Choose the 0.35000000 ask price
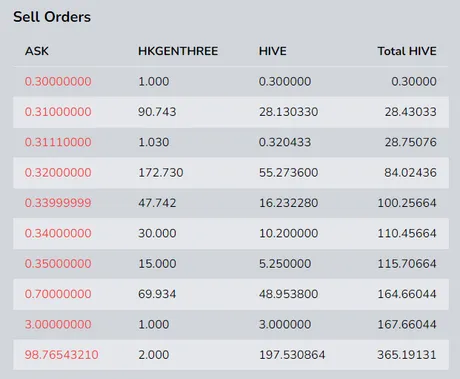460x379 pixels. pos(58,263)
